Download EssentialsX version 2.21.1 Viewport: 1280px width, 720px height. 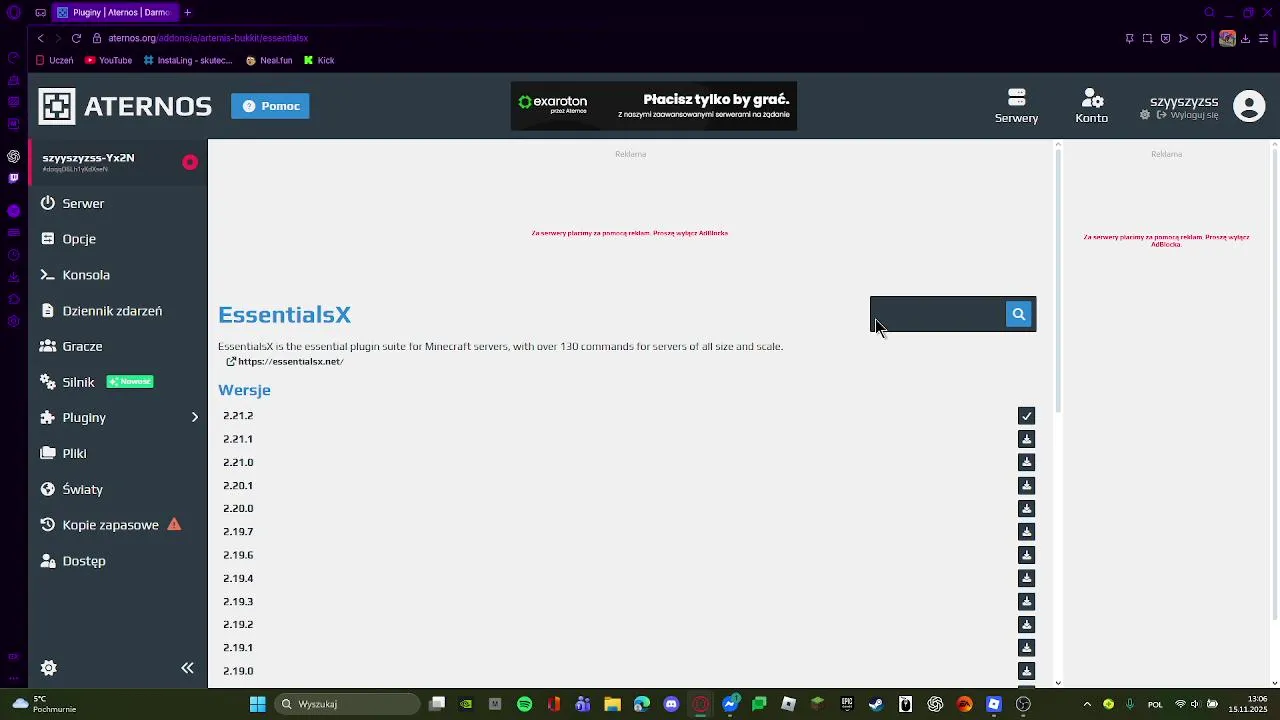(1026, 439)
